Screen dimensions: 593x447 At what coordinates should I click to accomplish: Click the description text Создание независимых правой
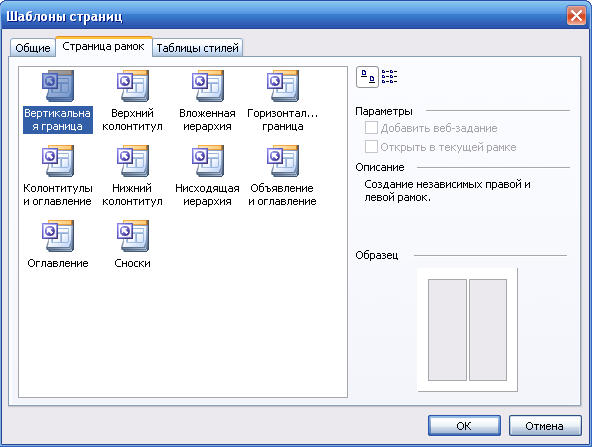point(443,185)
